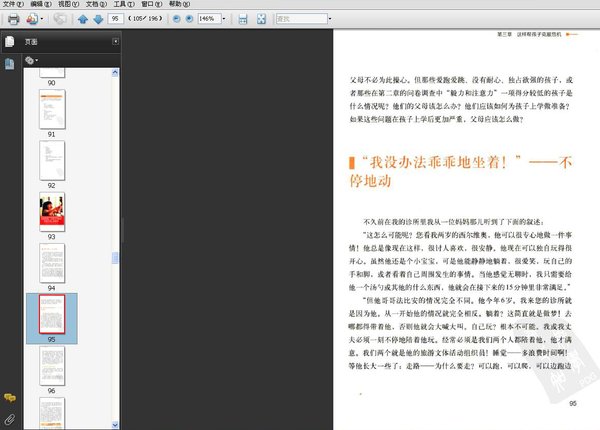Viewport: 600px width, 430px height.
Task: Click the greyed-out email/comment icon
Action: (x=60, y=19)
